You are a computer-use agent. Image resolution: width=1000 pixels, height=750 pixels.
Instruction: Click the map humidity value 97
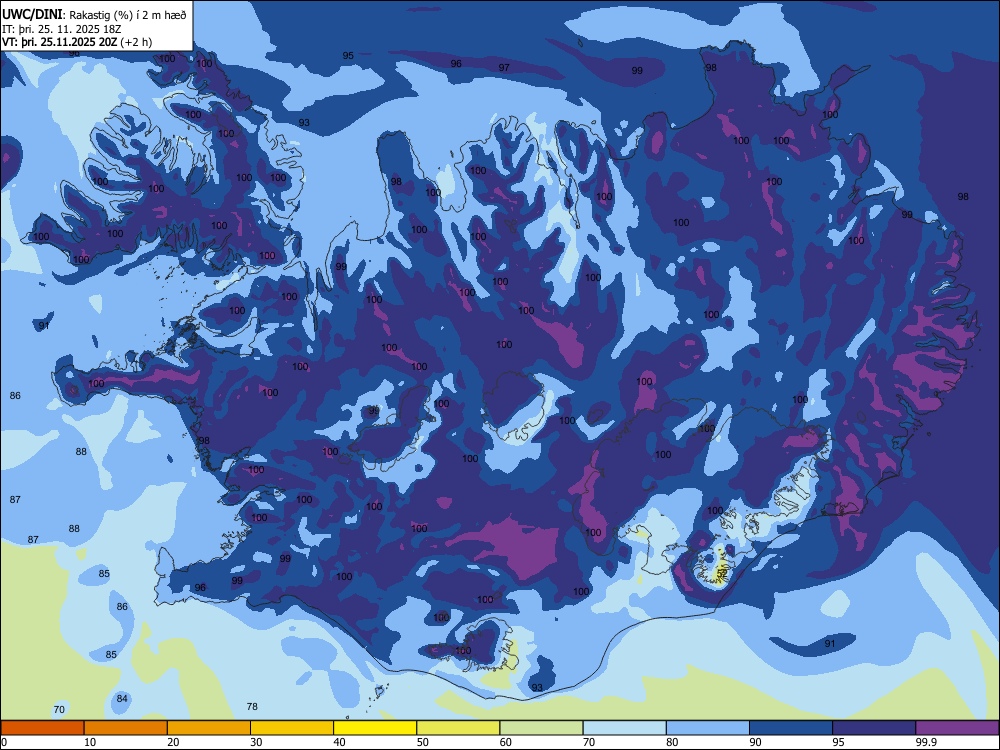[504, 67]
